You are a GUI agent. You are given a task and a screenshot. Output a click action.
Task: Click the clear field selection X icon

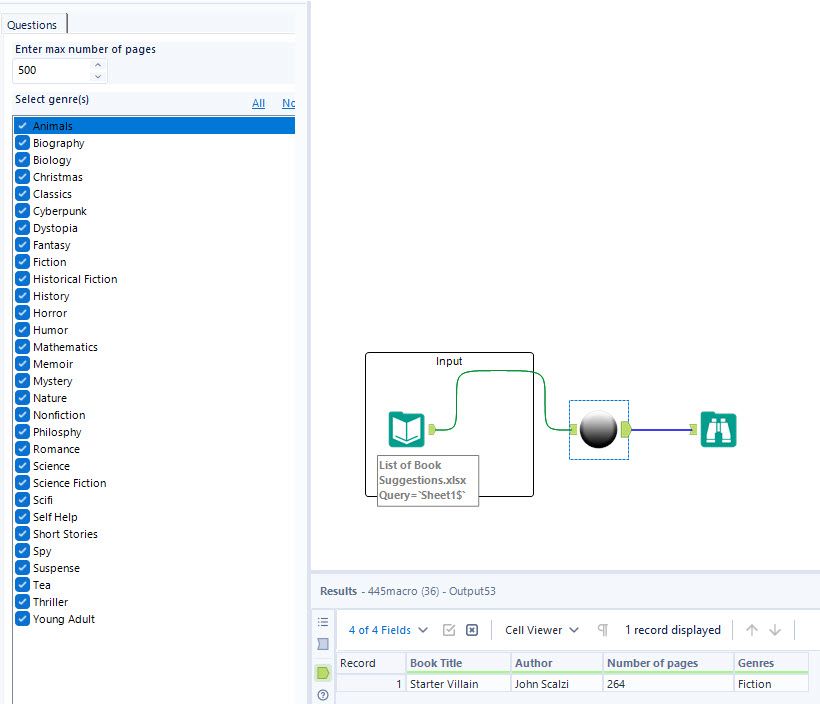tap(472, 630)
